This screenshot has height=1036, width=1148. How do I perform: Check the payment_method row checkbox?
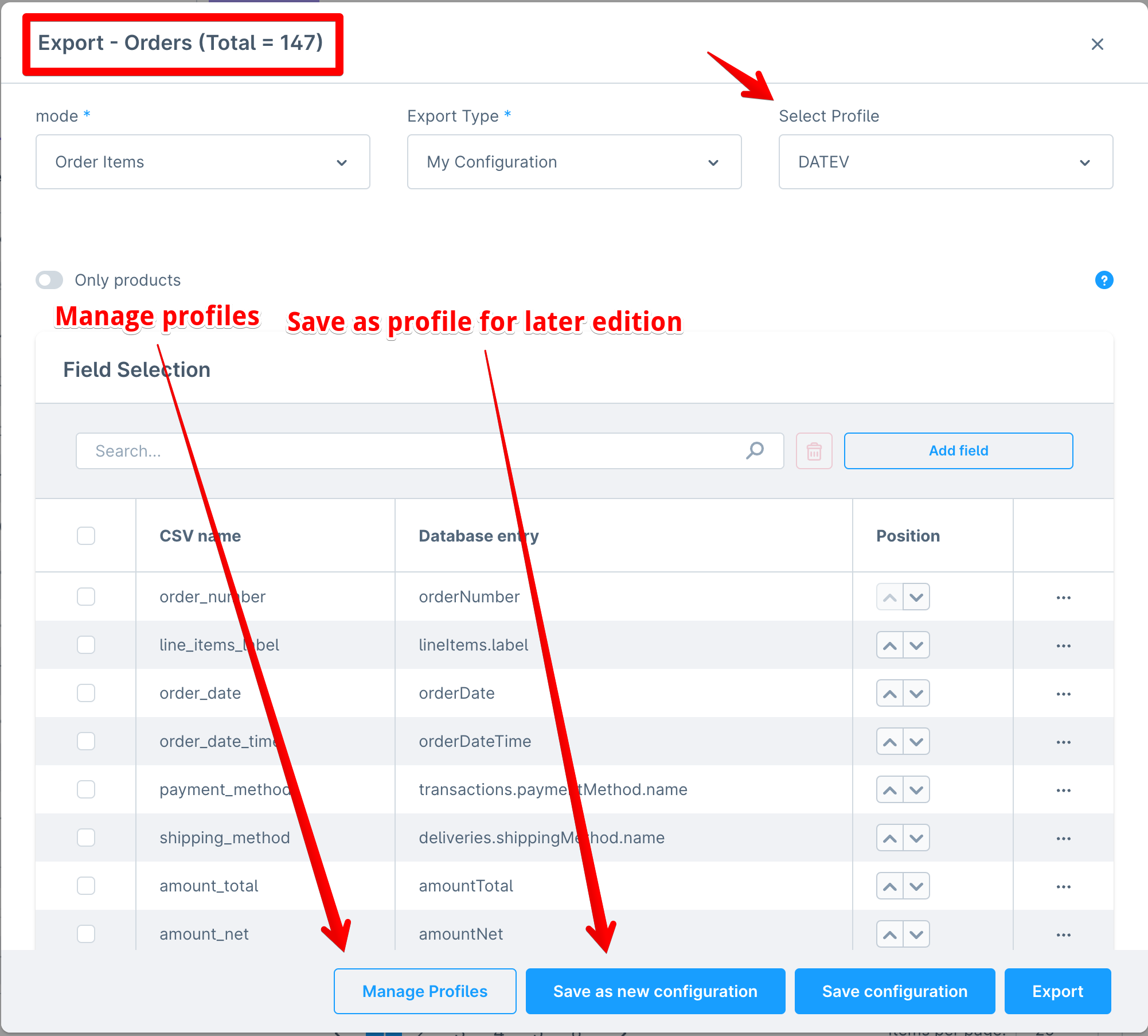click(x=86, y=789)
